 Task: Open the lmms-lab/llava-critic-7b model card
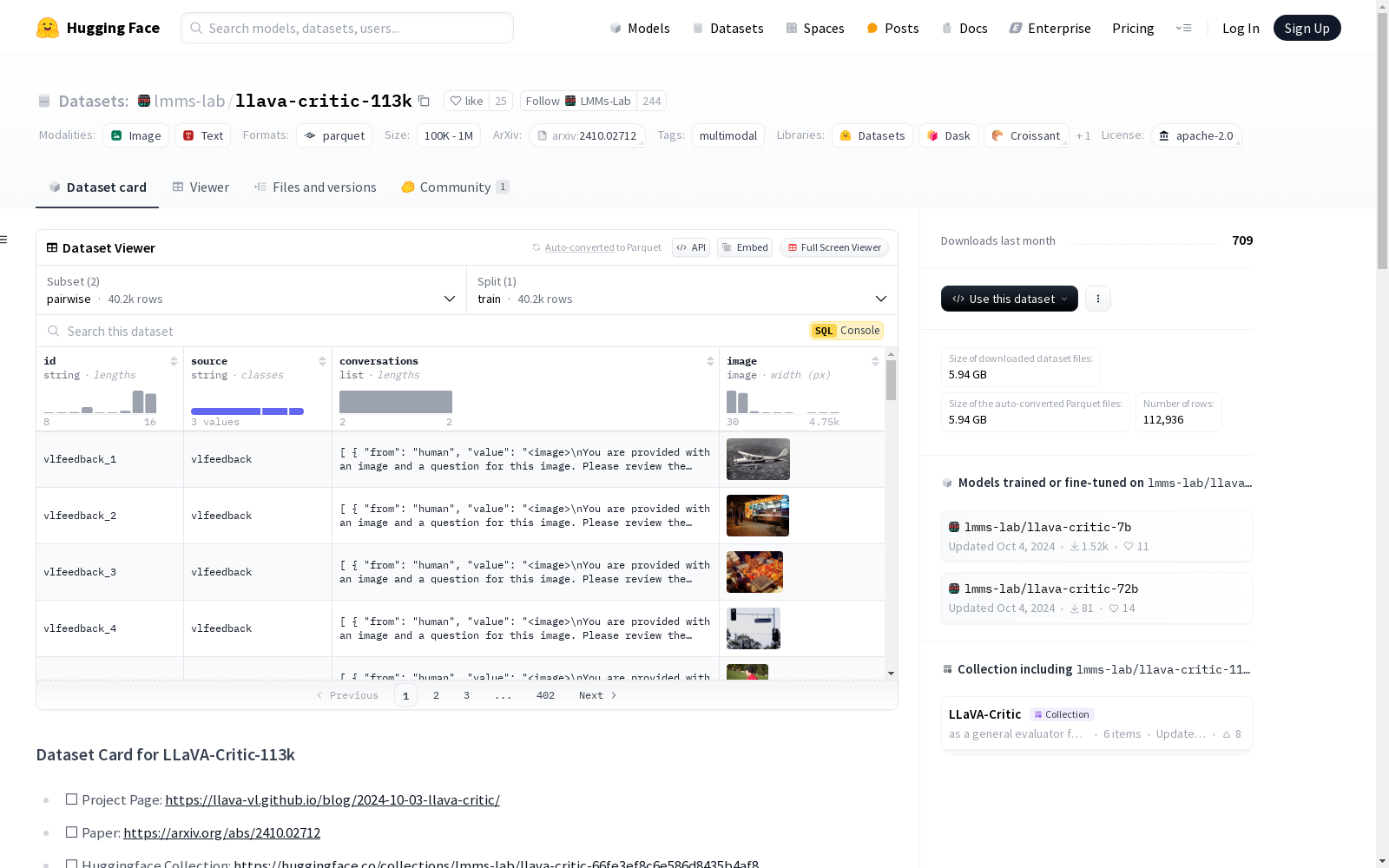[x=1096, y=536]
